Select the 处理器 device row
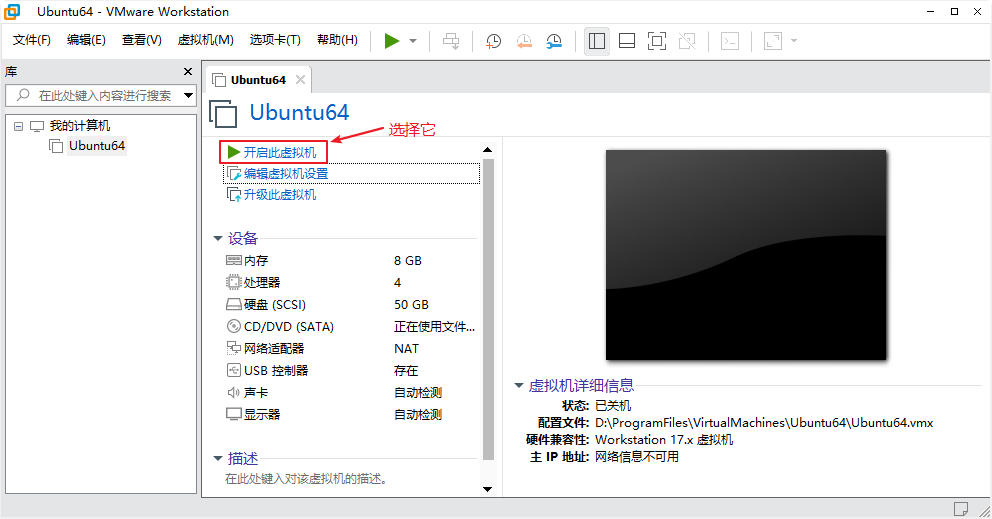 tap(350, 282)
